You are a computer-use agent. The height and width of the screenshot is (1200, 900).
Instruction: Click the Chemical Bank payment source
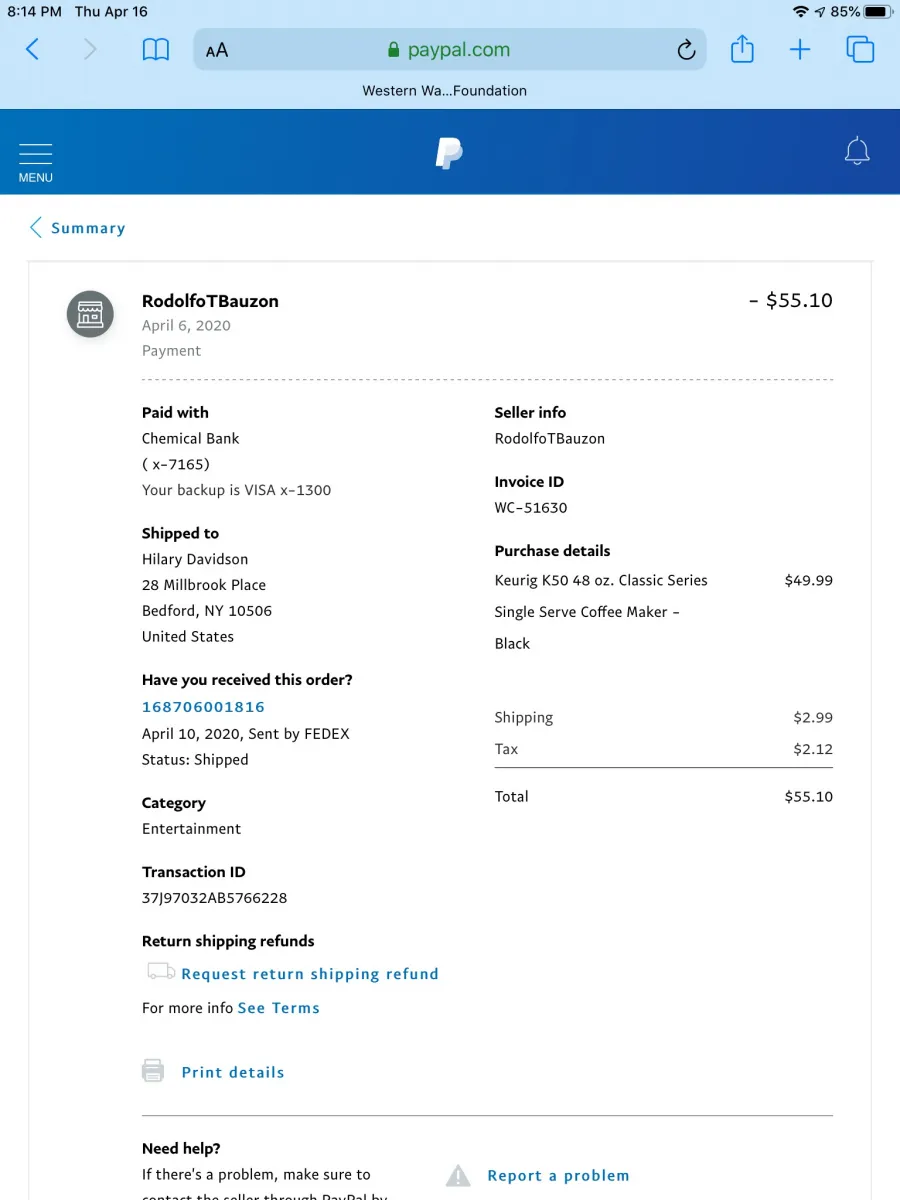[191, 438]
